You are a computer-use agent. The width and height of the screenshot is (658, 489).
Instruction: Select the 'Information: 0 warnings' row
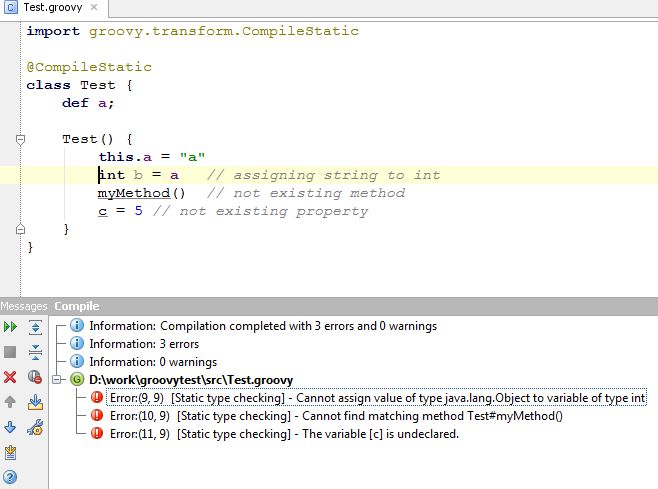pyautogui.click(x=153, y=362)
